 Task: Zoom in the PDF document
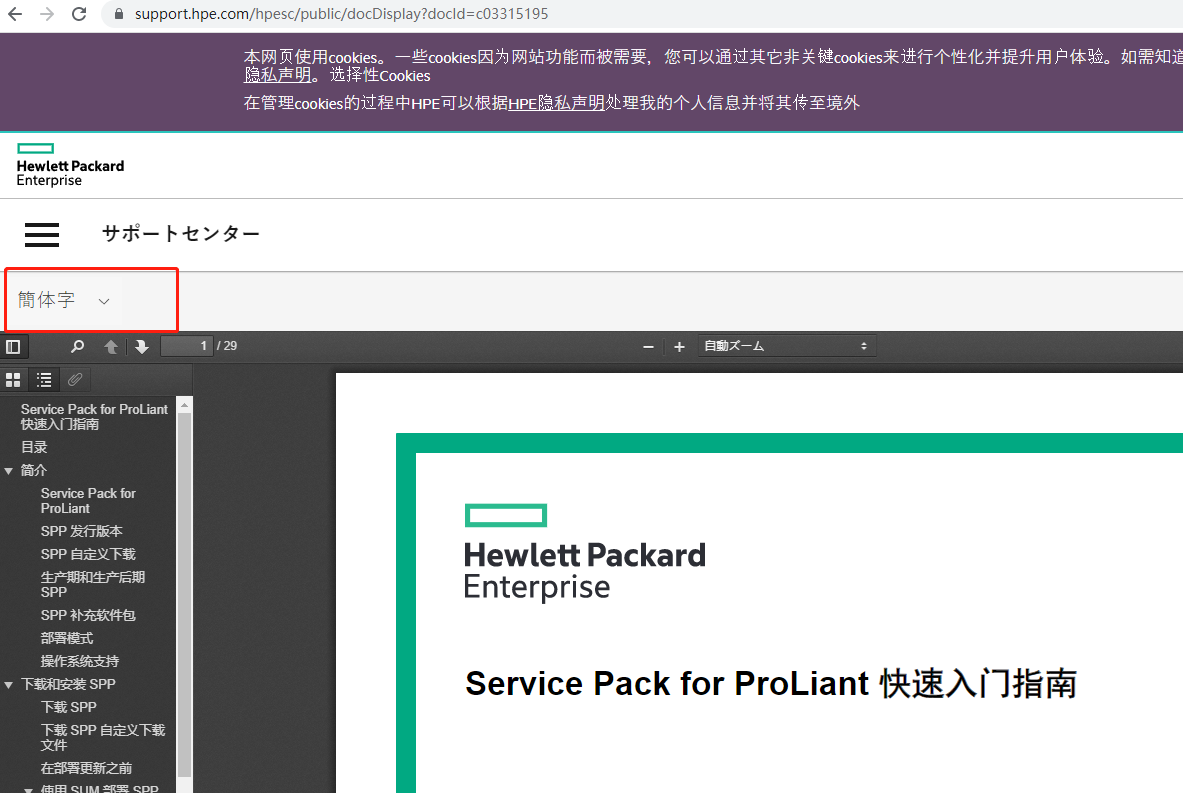(x=679, y=346)
